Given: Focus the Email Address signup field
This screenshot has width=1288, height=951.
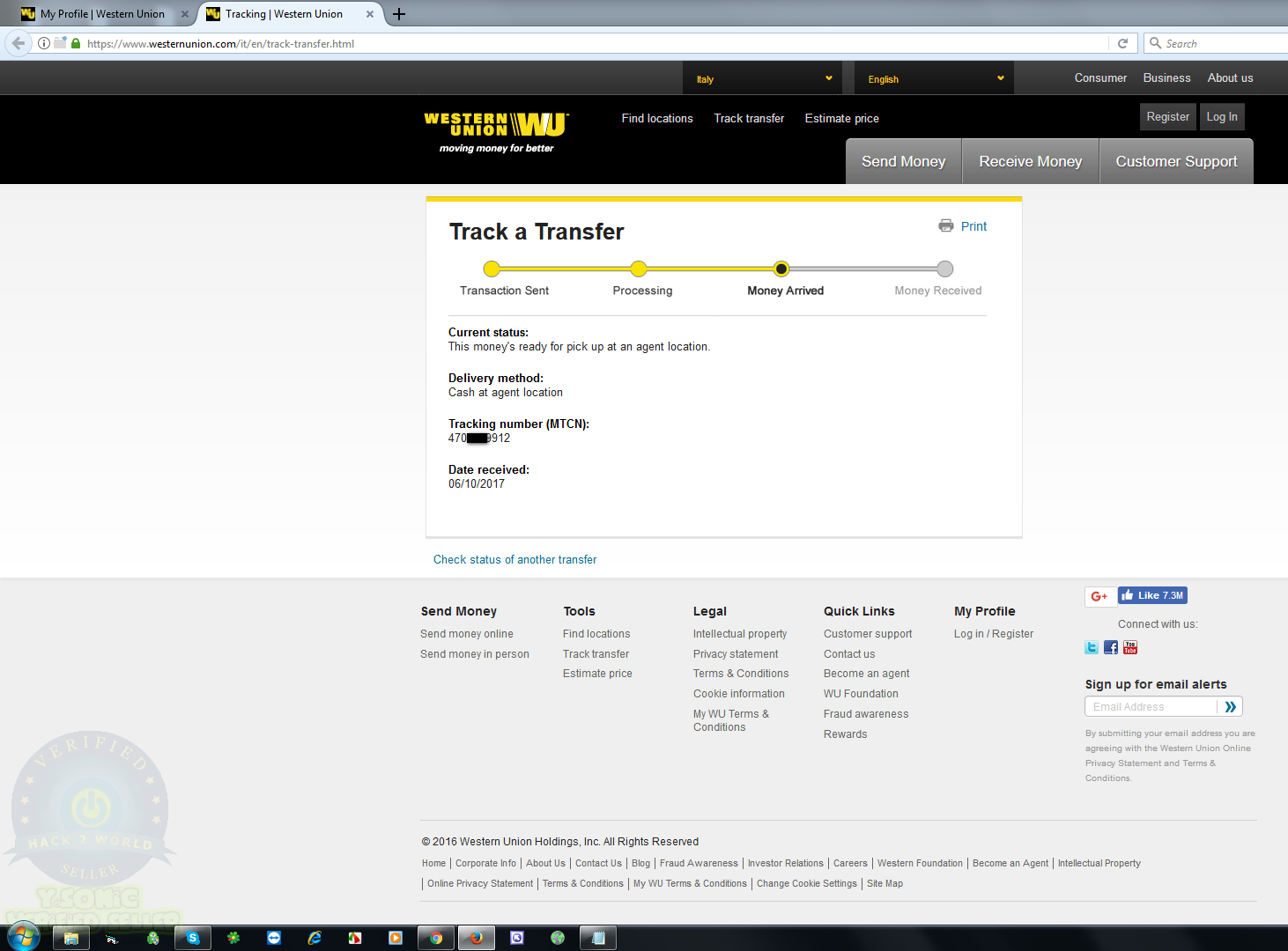Looking at the screenshot, I should click(1151, 706).
